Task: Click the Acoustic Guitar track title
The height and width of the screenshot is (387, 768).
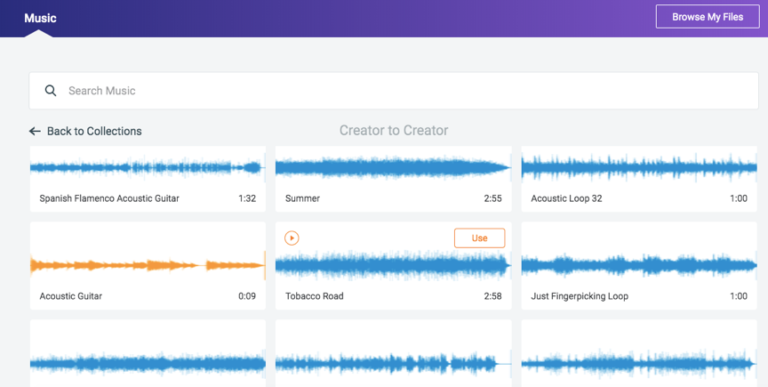Action: [x=71, y=296]
